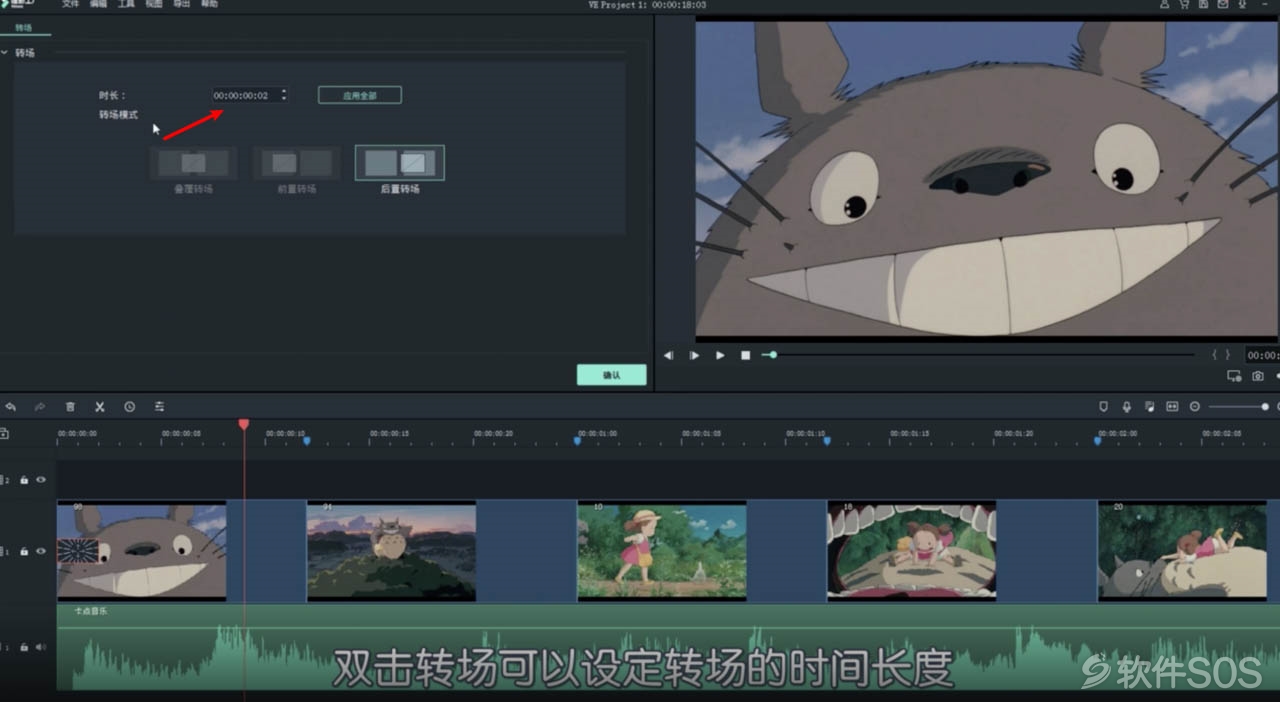This screenshot has height=702, width=1280.
Task: Click the in/out braces icon under preview
Action: pyautogui.click(x=1221, y=355)
